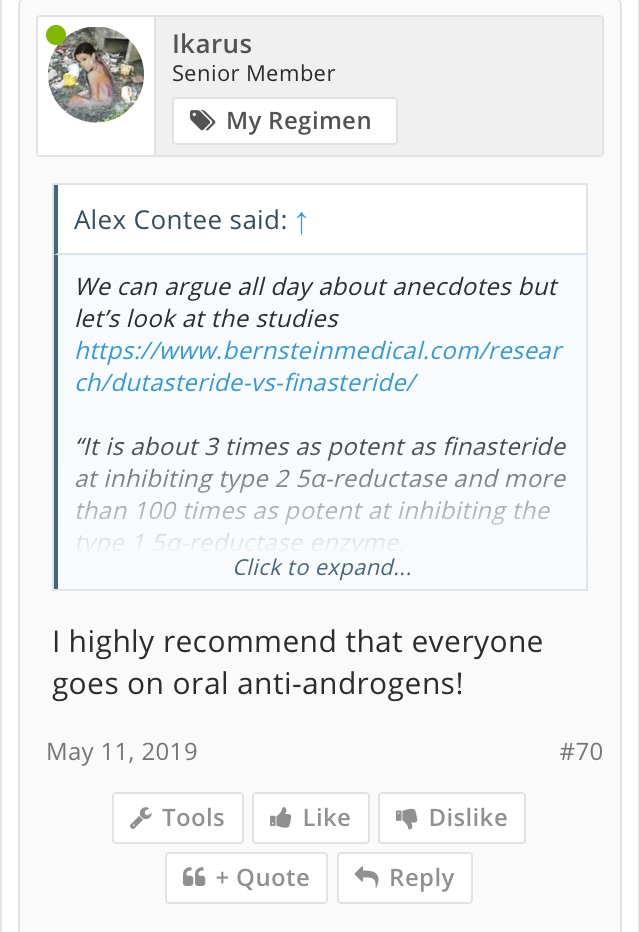The height and width of the screenshot is (932, 639).
Task: Expand the quote with Click to expand
Action: pos(322,568)
